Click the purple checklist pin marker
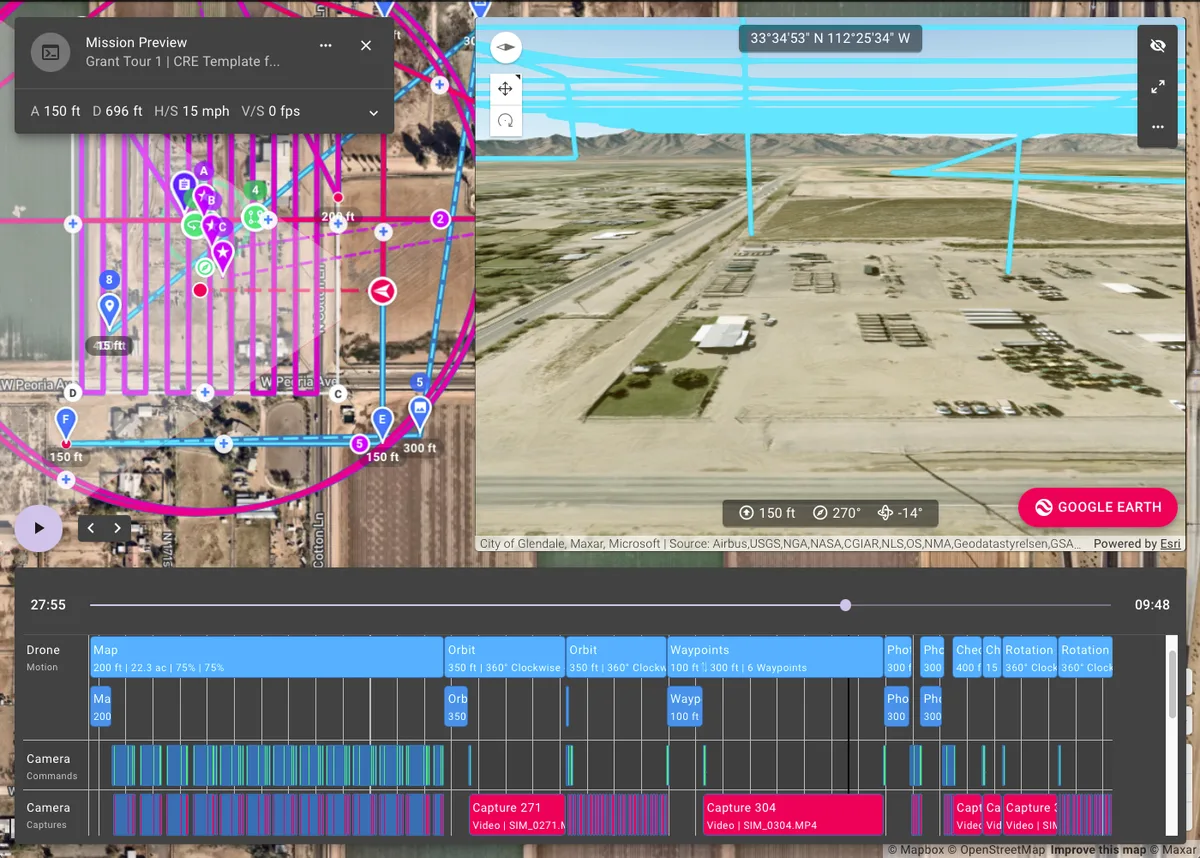Image resolution: width=1200 pixels, height=858 pixels. (x=183, y=188)
